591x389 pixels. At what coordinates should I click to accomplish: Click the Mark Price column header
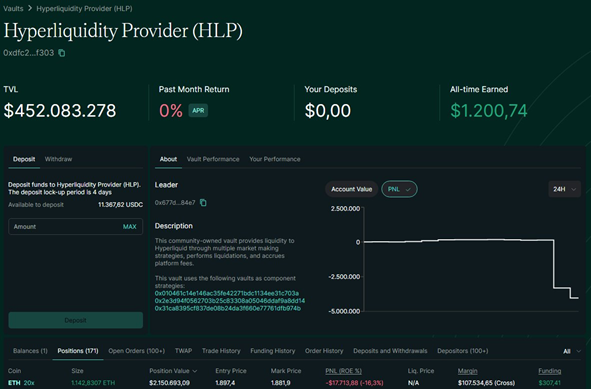tap(286, 371)
